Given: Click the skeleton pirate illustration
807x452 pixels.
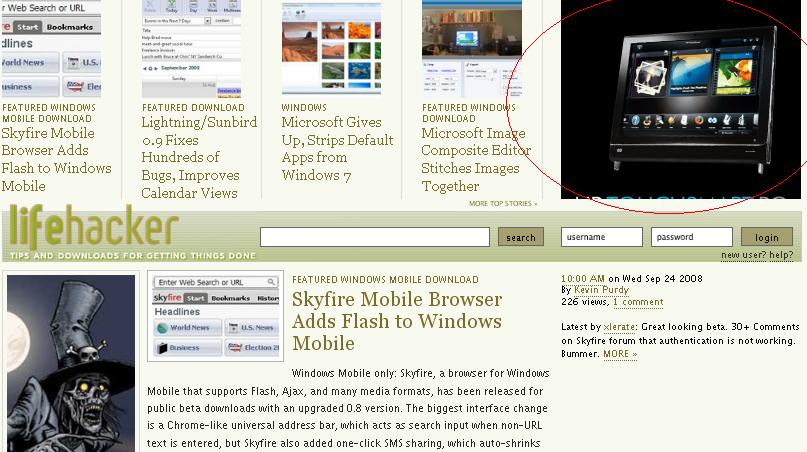Looking at the screenshot, I should pos(71,363).
